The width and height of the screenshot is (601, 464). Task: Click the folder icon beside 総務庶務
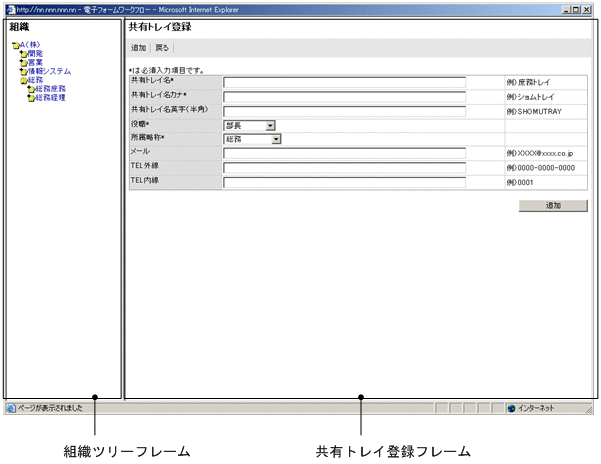click(31, 89)
